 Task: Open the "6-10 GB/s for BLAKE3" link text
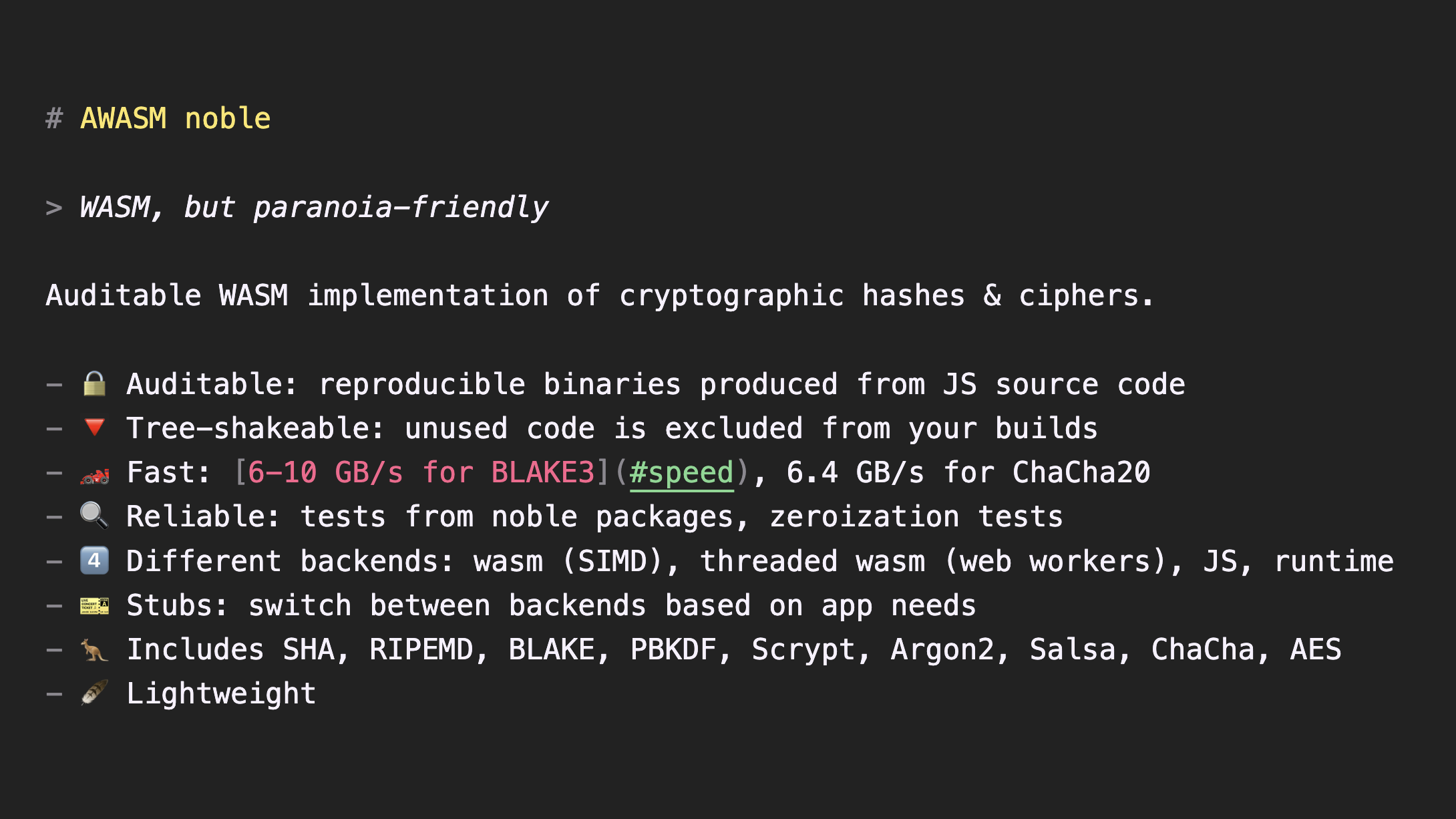tap(421, 473)
